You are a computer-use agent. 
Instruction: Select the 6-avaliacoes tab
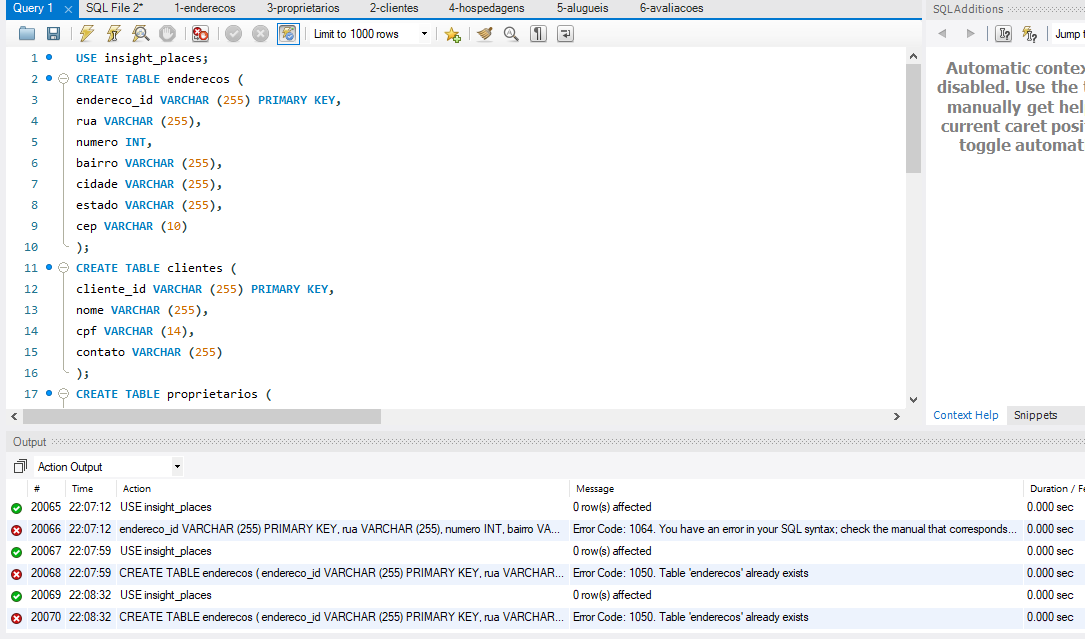click(x=671, y=8)
